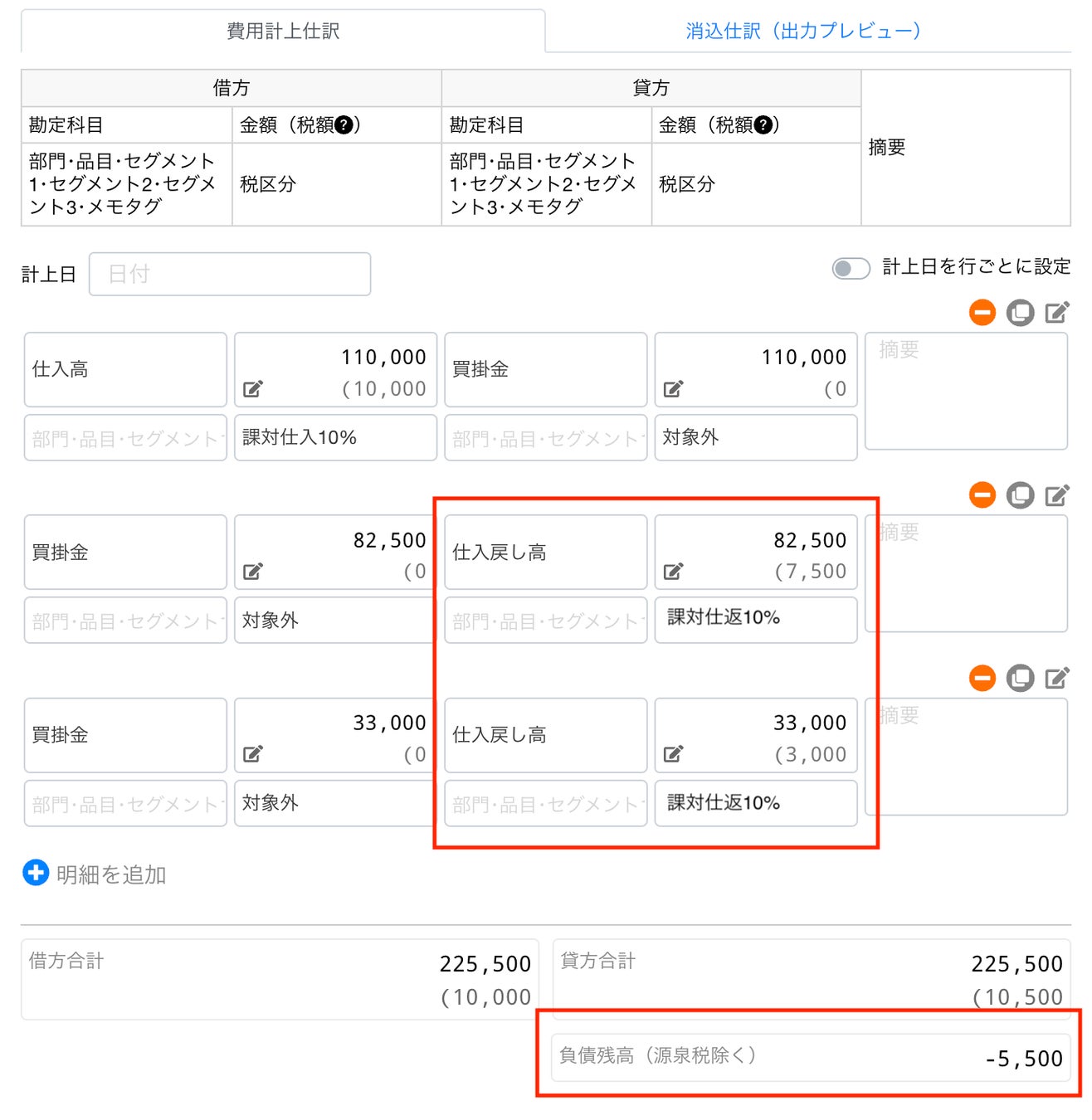Click the blue plus 明細を追加 icon
1092x1120 pixels.
point(36,873)
